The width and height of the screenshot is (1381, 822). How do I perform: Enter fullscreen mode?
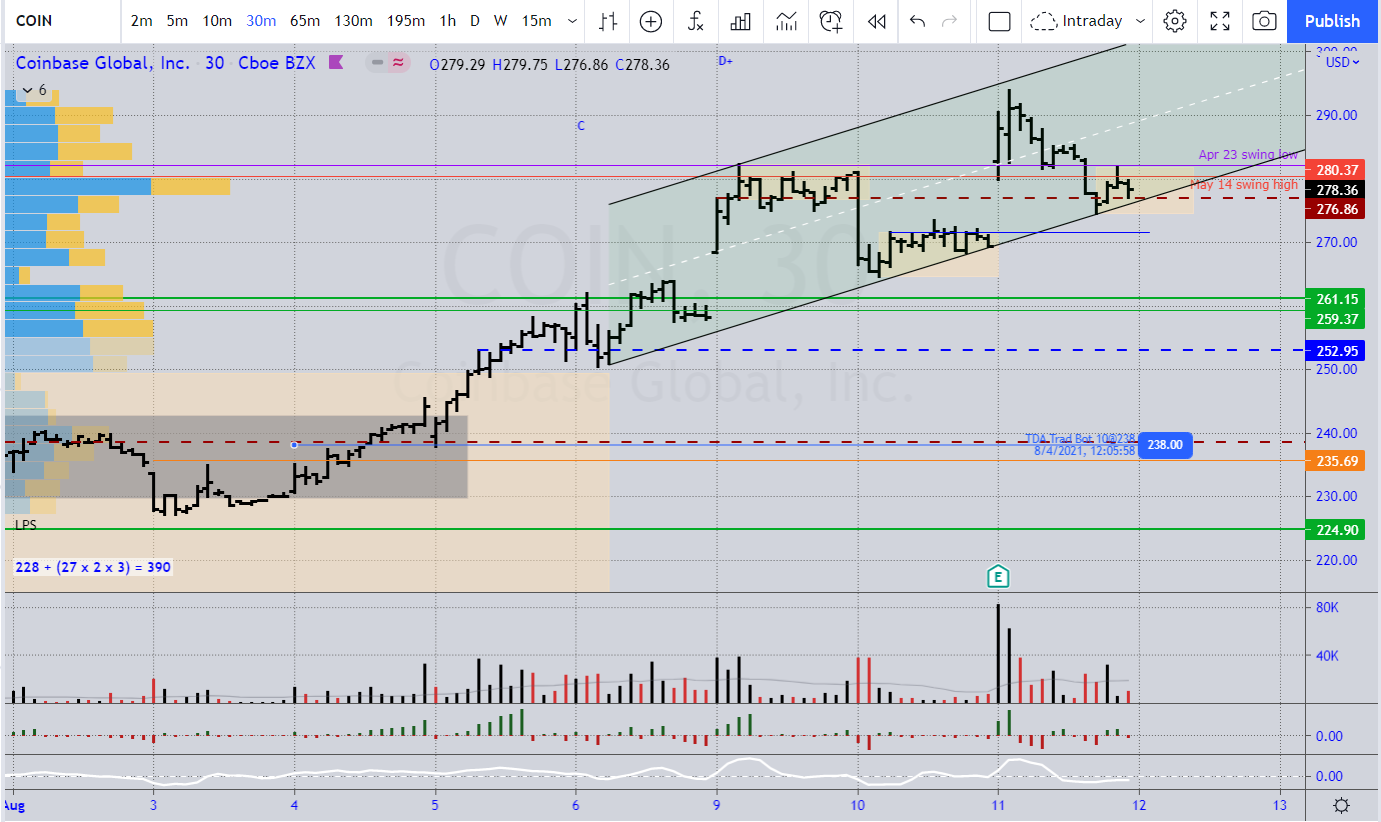click(x=1220, y=21)
